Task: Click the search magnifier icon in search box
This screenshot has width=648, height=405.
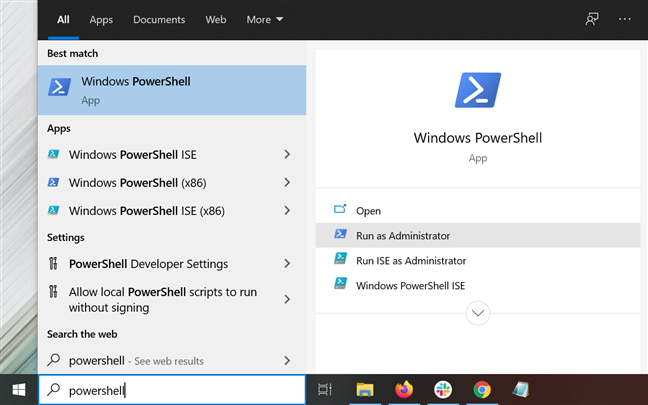Action: 54,389
